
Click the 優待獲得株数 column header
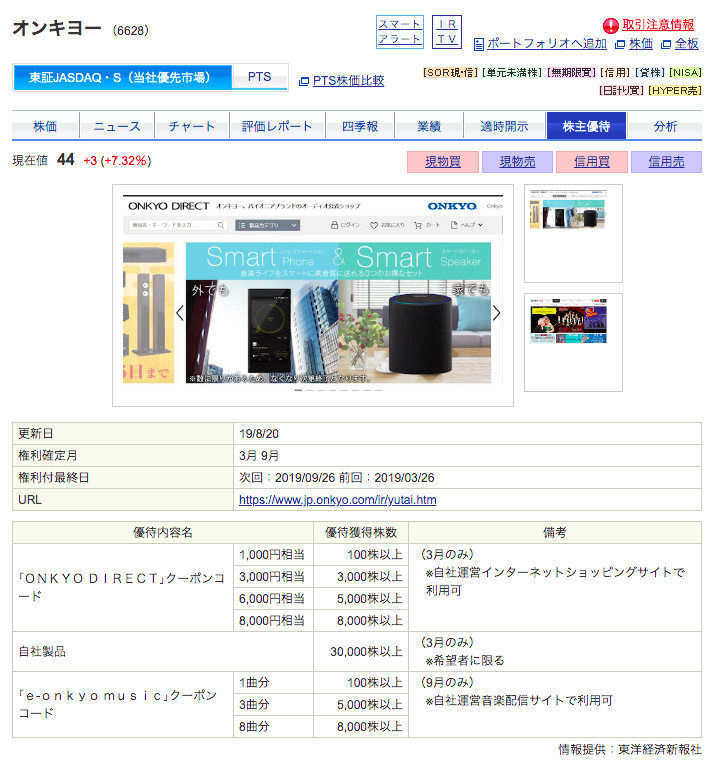tap(361, 533)
